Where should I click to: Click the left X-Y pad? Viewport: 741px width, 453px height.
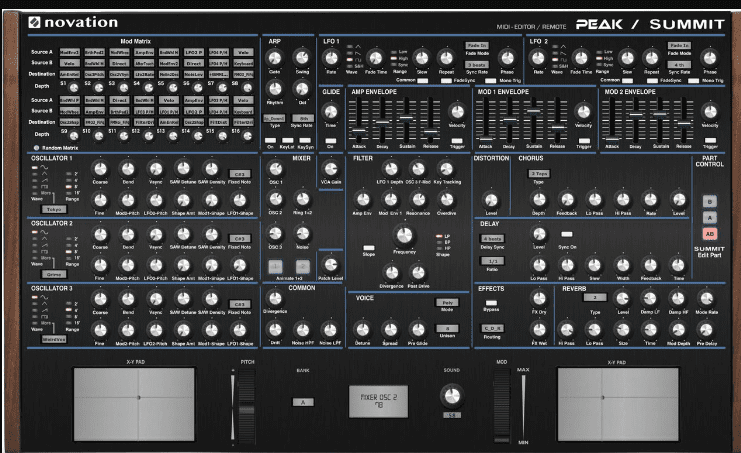pos(134,404)
